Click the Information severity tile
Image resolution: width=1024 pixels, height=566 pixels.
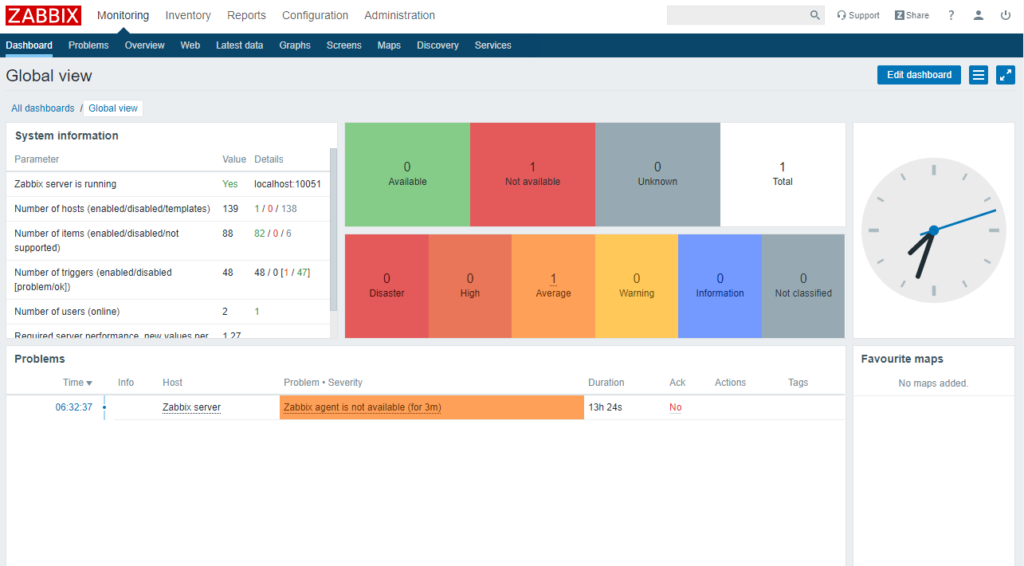(x=720, y=286)
